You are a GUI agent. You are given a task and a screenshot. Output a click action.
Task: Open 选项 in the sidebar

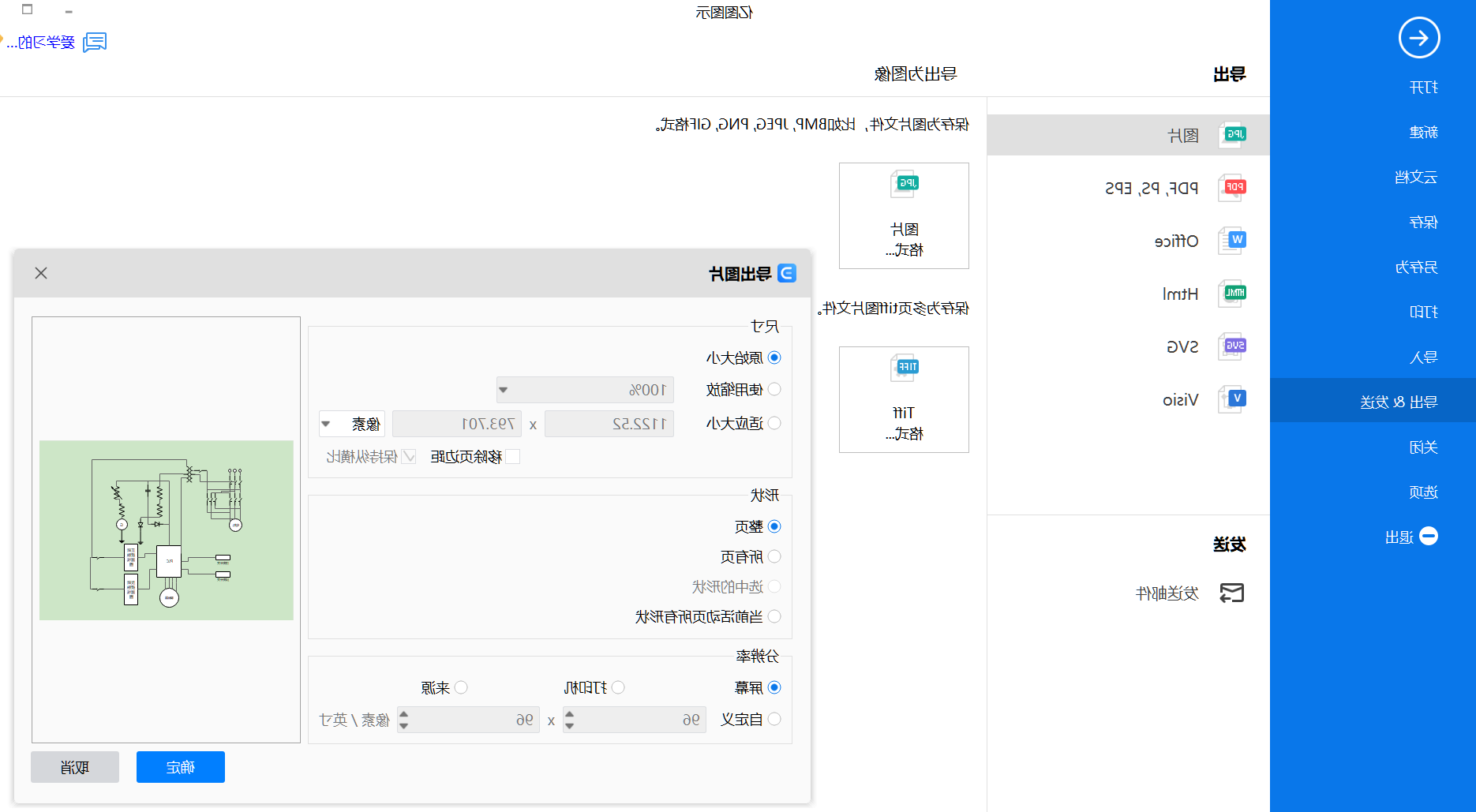point(1423,492)
